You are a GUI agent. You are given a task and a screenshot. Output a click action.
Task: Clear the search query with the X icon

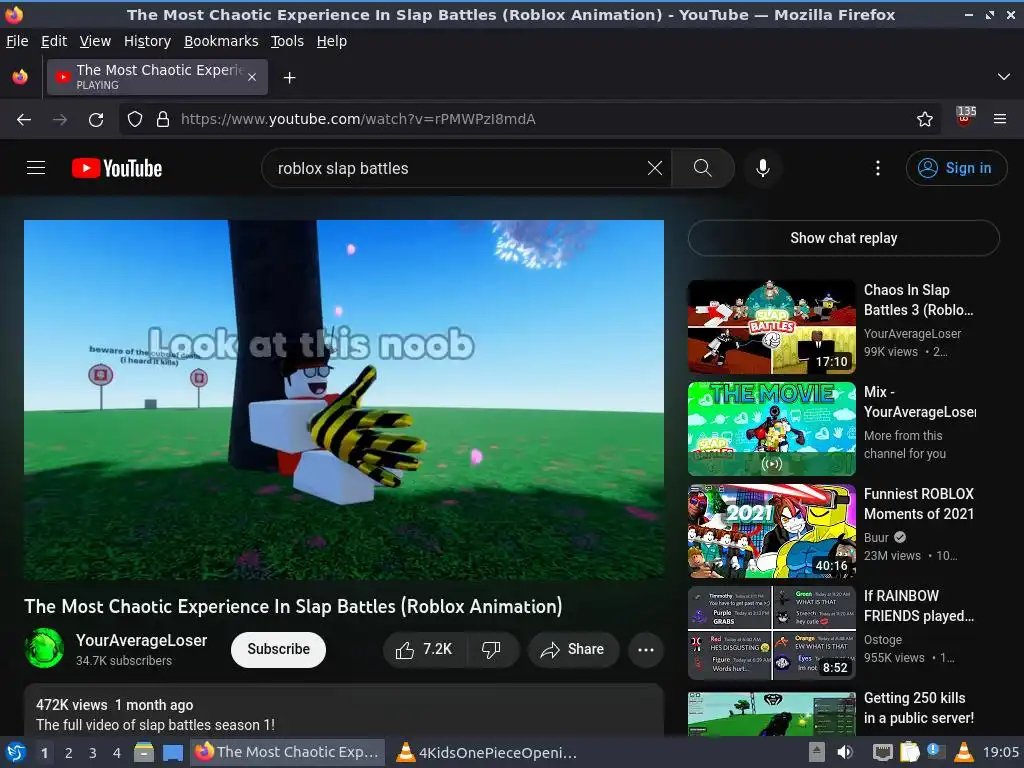654,168
